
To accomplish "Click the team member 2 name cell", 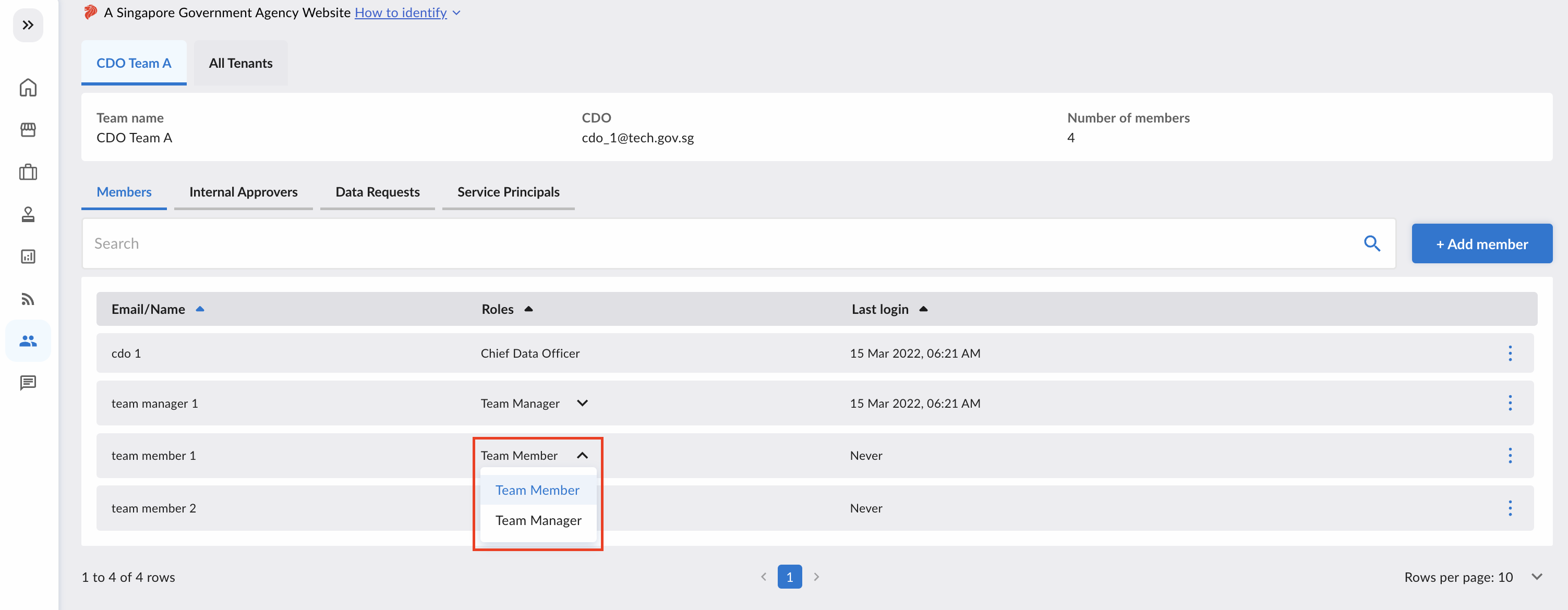I will pos(153,508).
